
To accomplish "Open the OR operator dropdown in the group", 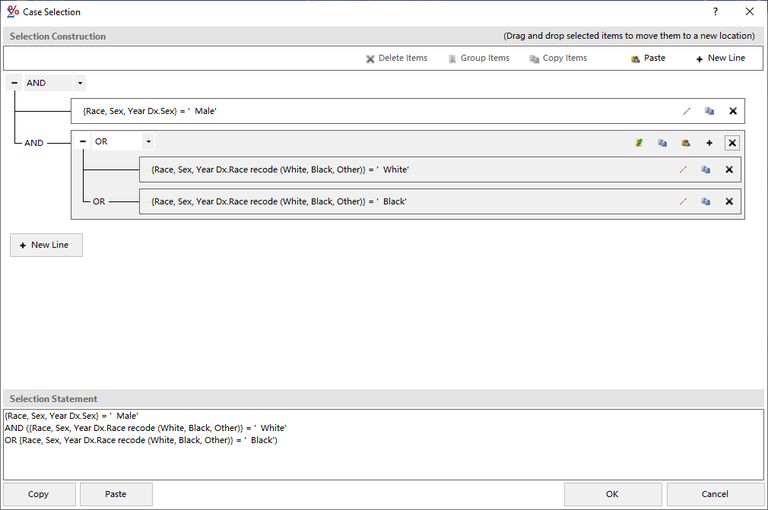I will pos(148,142).
